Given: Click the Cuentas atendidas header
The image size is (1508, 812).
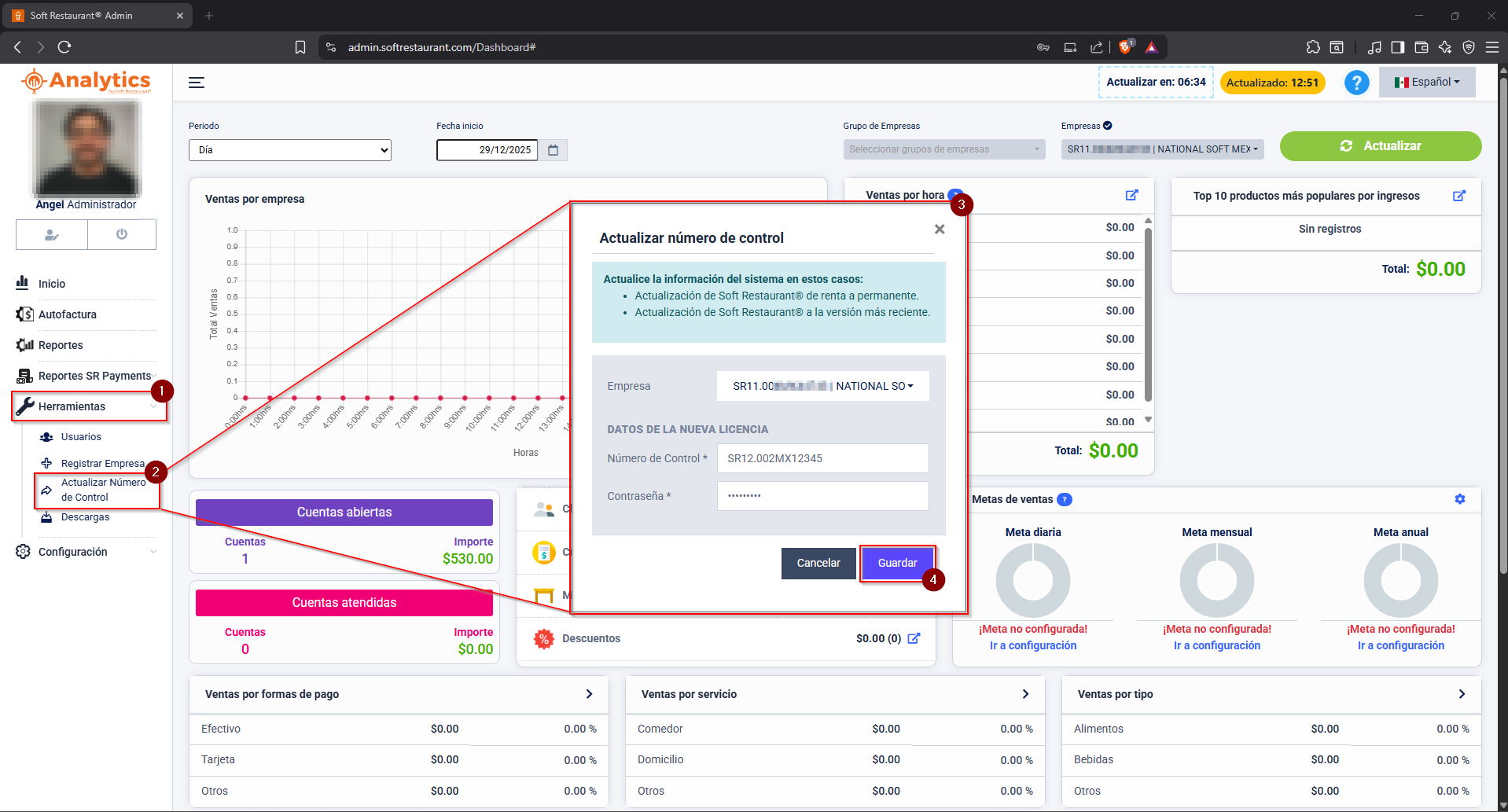Looking at the screenshot, I should [344, 603].
